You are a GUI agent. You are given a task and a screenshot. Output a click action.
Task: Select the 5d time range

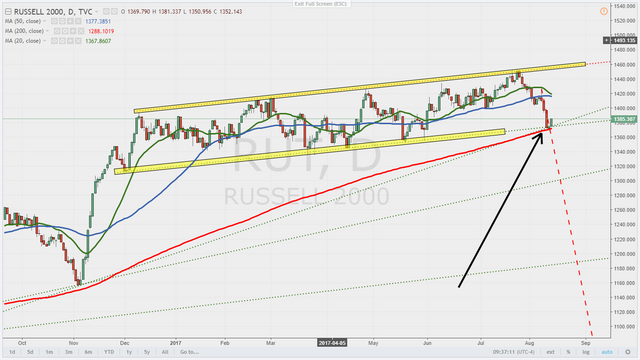30,352
